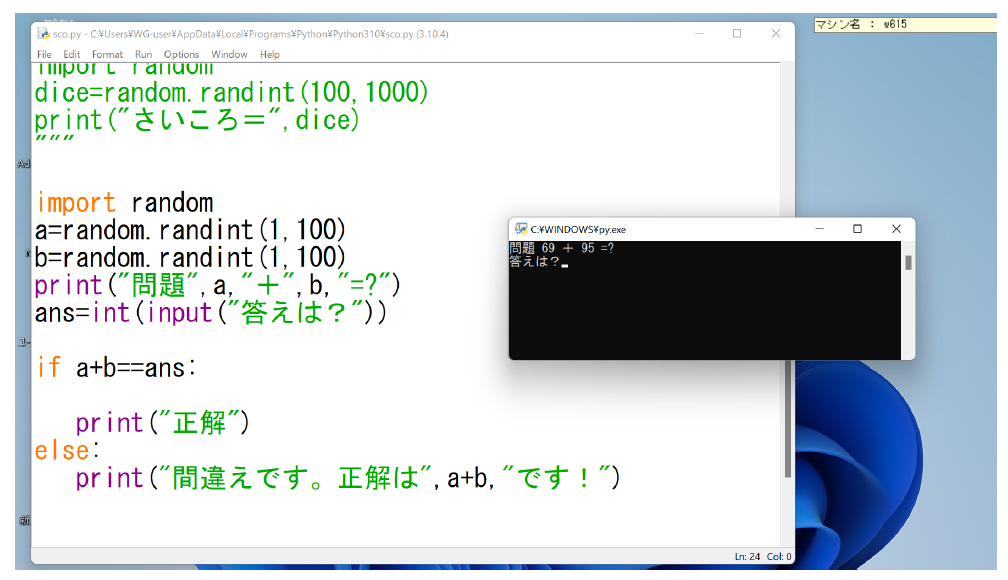This screenshot has width=1008, height=580.
Task: Minimize the py.exe console window
Action: (x=819, y=229)
